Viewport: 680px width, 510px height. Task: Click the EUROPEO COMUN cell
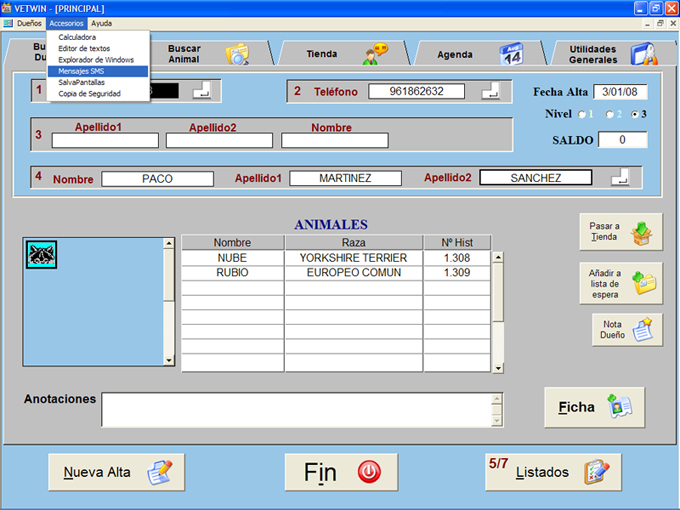(353, 272)
